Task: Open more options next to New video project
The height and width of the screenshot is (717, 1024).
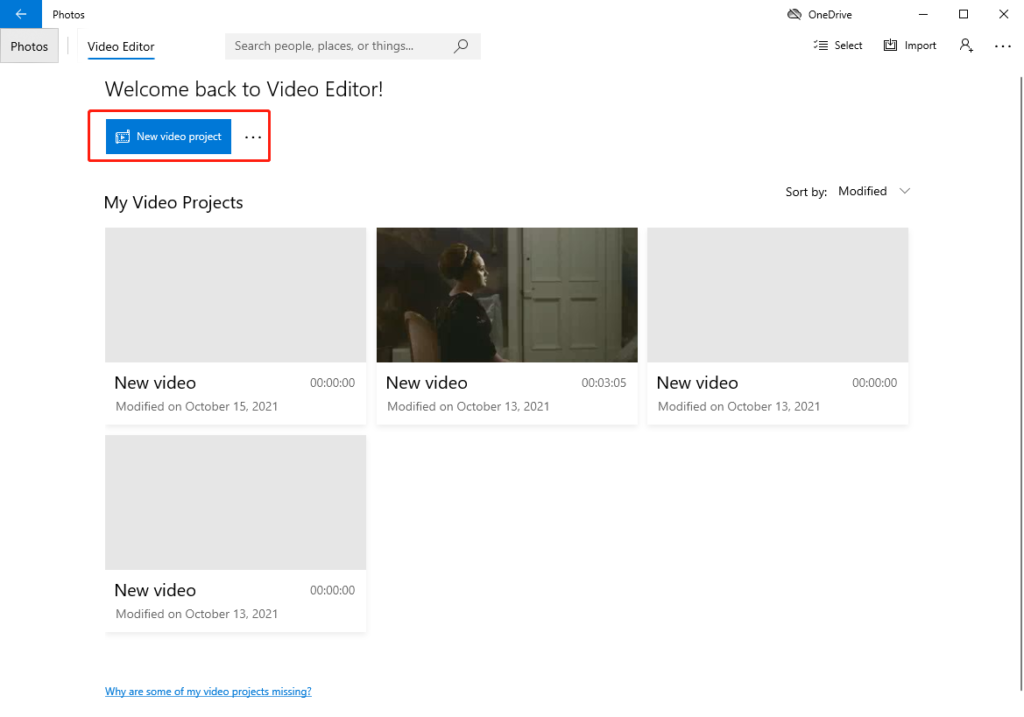Action: point(251,136)
